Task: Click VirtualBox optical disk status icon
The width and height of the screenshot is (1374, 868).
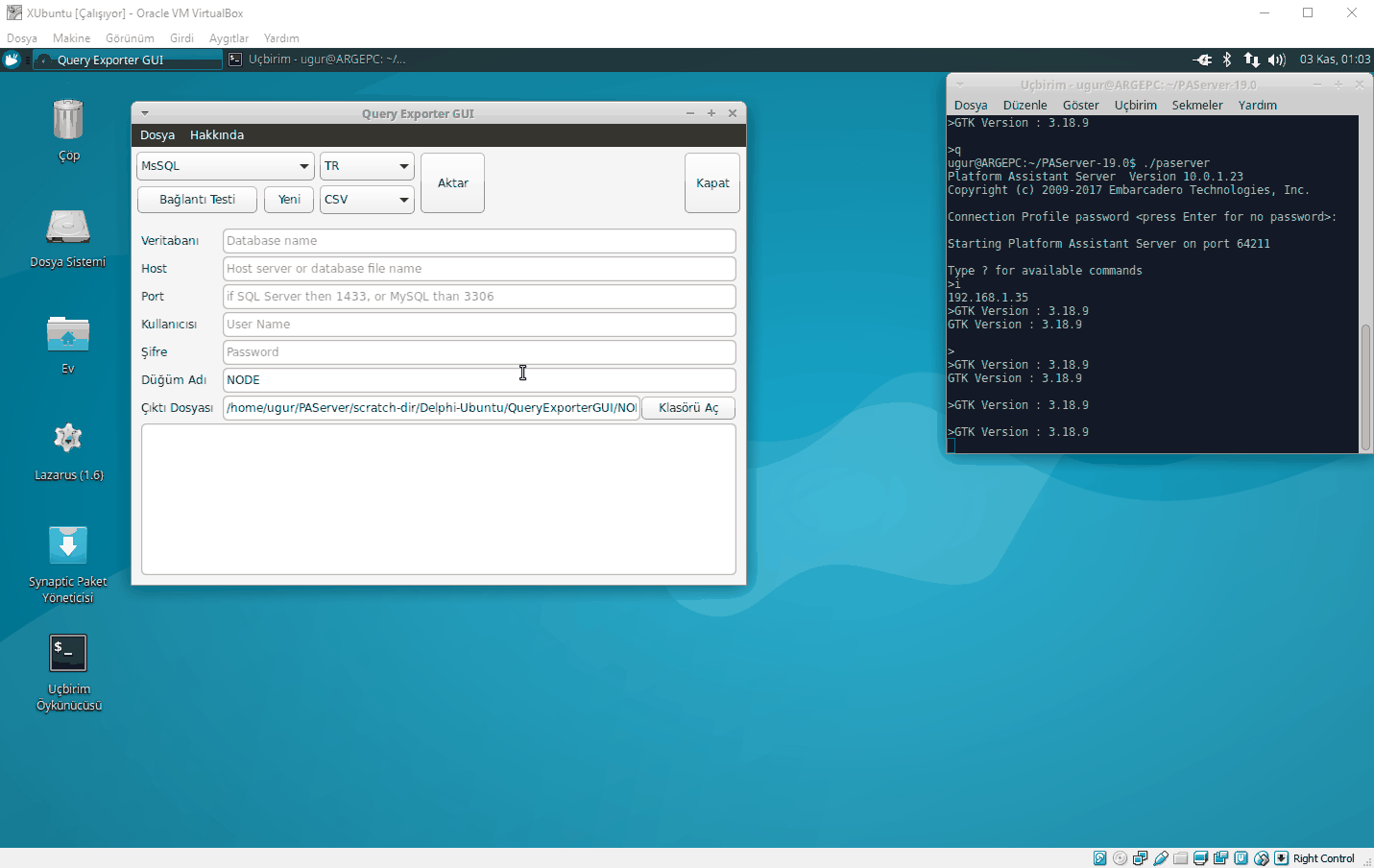Action: click(1121, 858)
